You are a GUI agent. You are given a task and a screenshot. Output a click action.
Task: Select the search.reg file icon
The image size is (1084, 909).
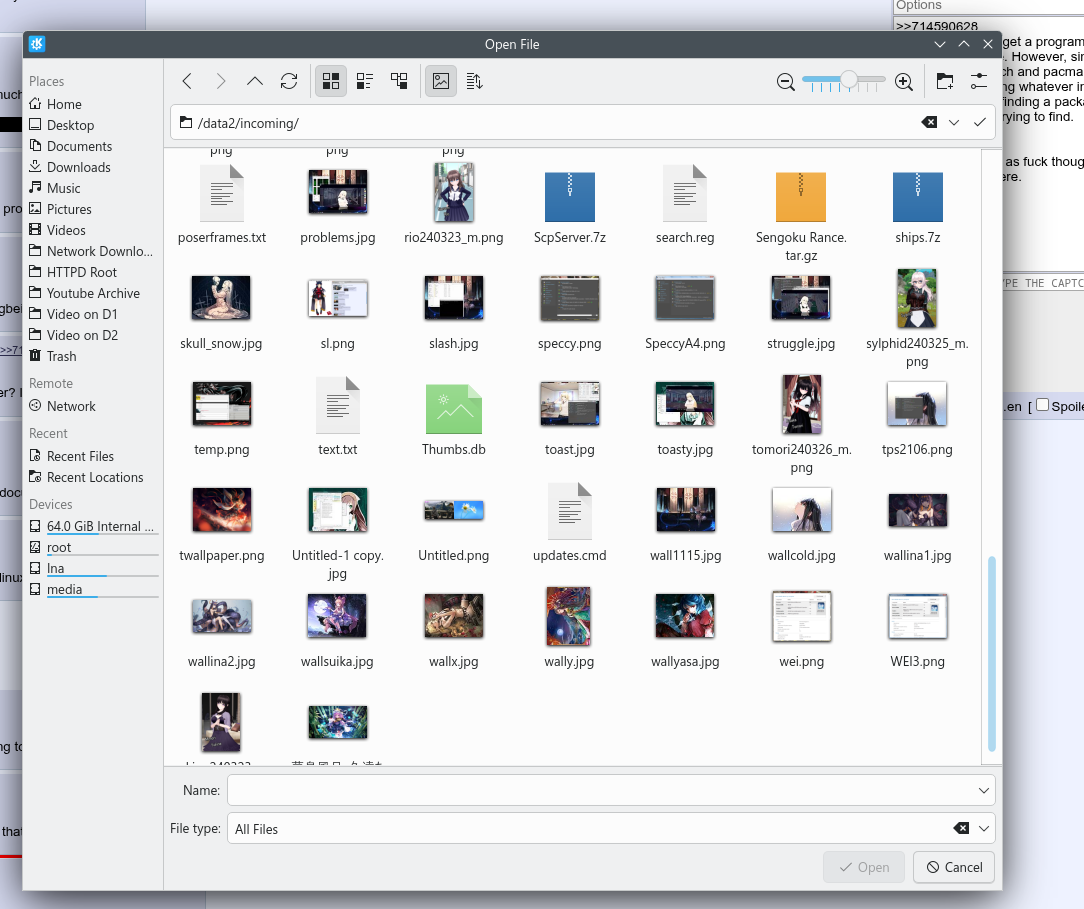(x=685, y=194)
